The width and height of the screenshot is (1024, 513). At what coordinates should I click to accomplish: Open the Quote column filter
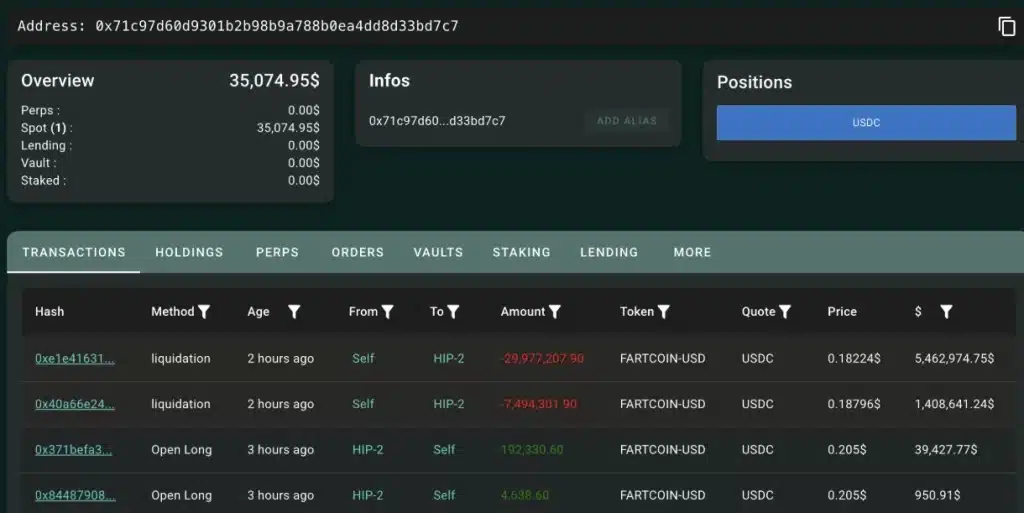[x=785, y=312]
